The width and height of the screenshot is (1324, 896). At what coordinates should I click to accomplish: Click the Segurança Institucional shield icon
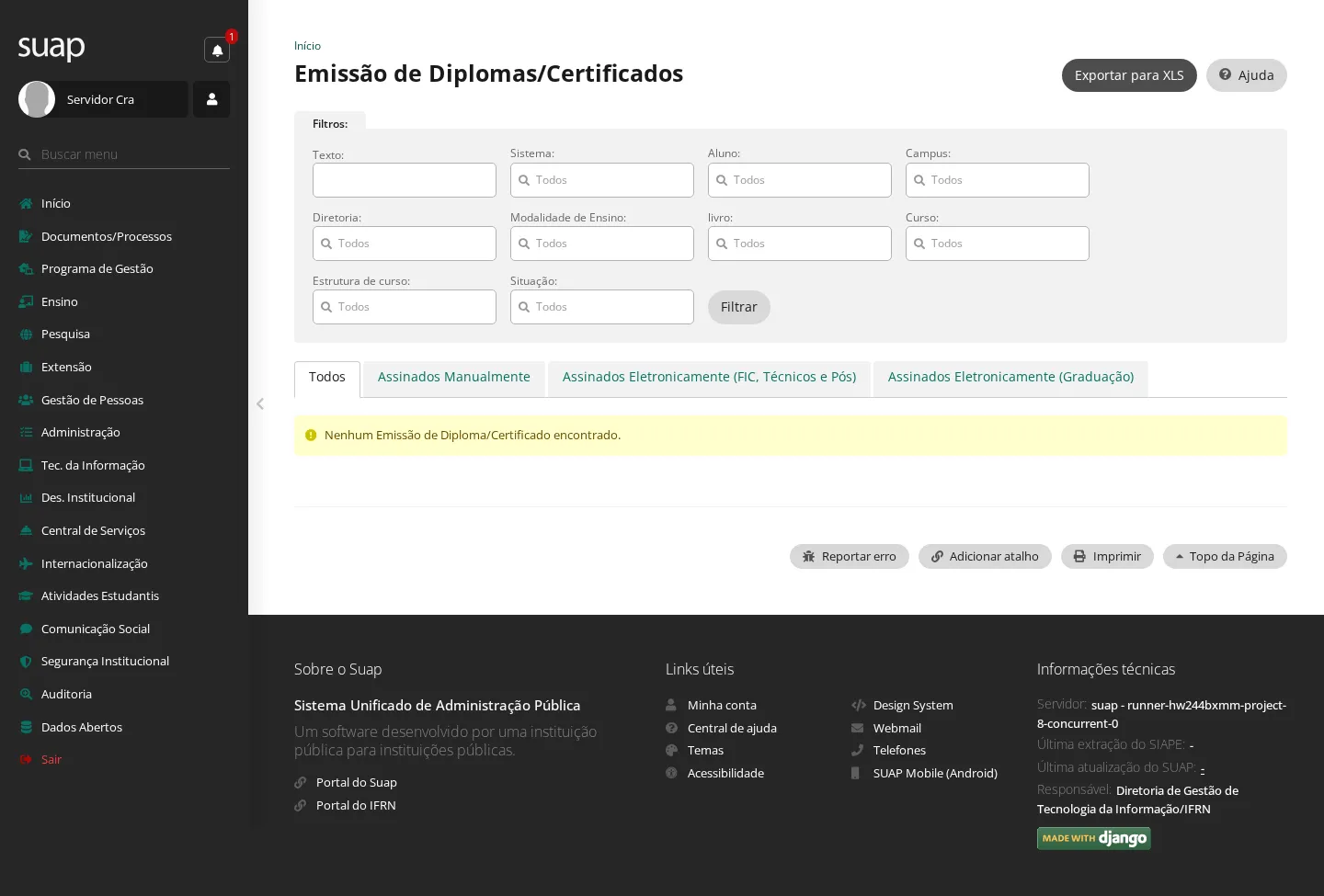point(26,661)
